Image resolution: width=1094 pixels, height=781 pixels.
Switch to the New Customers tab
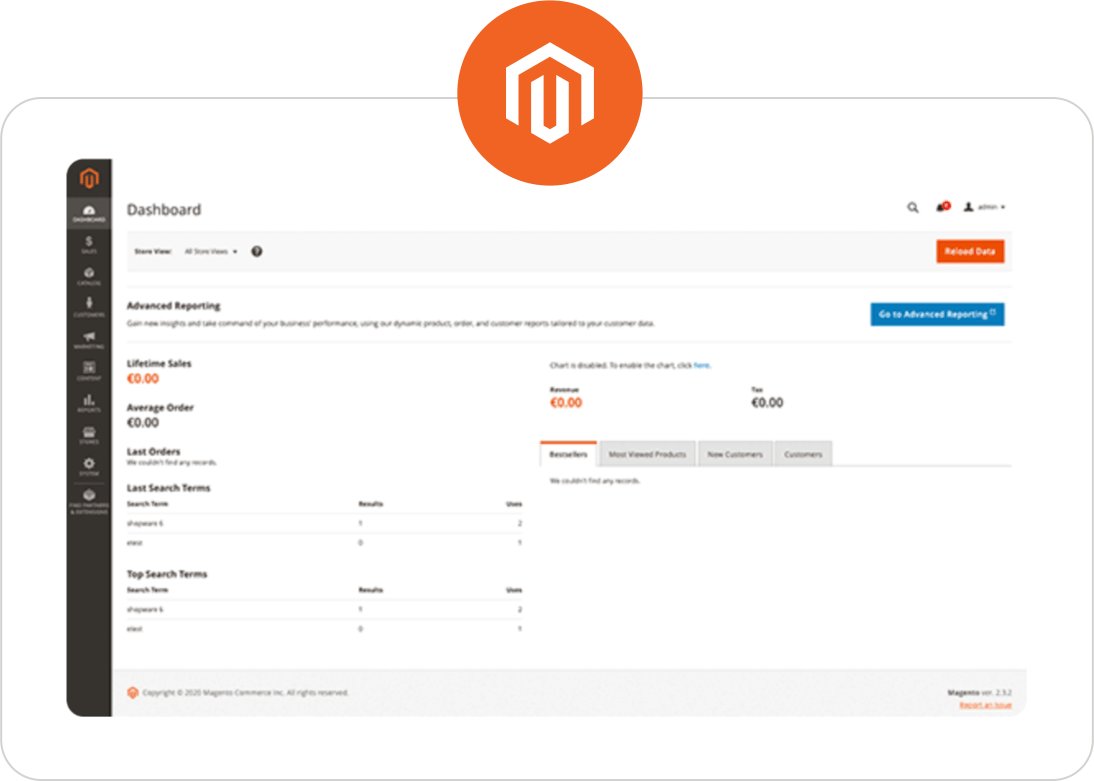click(735, 454)
